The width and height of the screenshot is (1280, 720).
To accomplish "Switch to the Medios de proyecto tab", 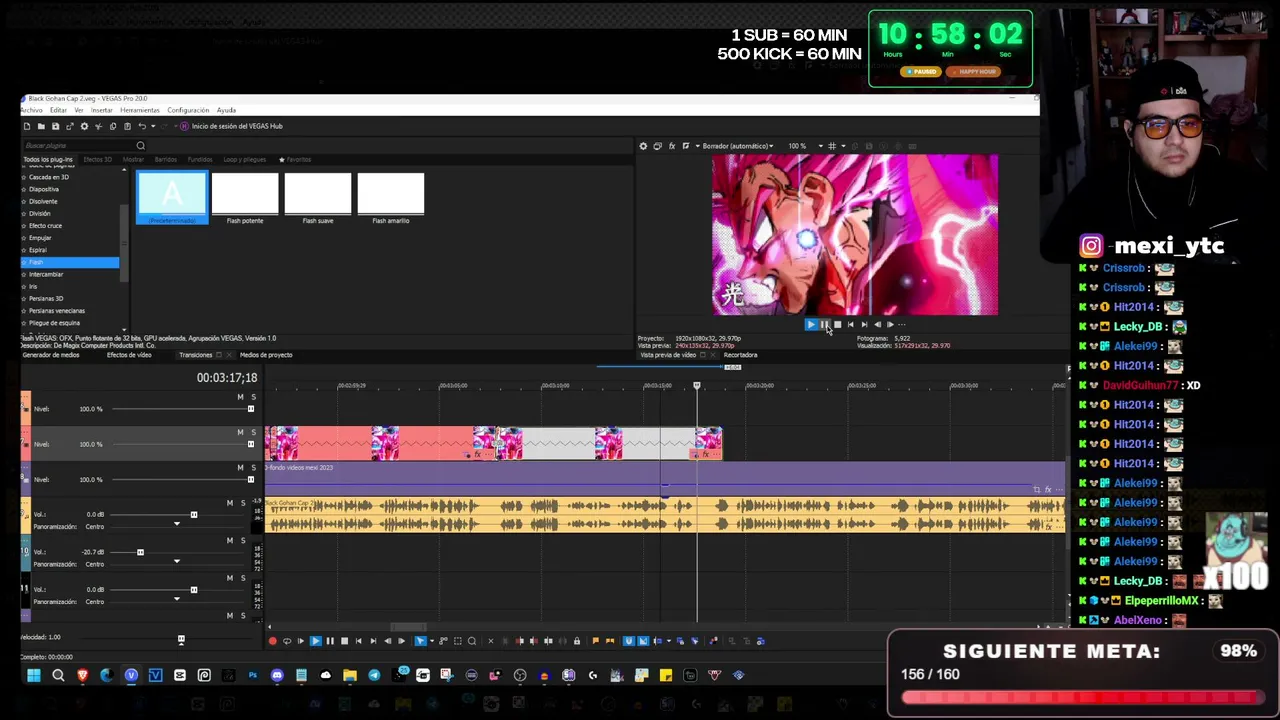I will click(266, 355).
